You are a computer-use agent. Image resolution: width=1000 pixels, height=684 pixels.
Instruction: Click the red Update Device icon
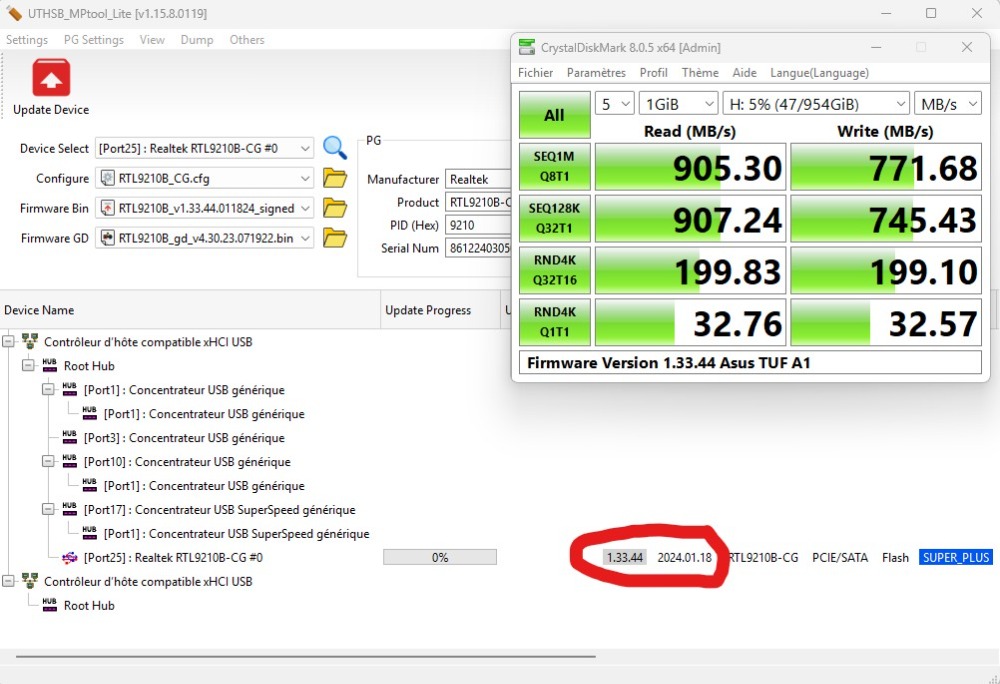click(51, 78)
